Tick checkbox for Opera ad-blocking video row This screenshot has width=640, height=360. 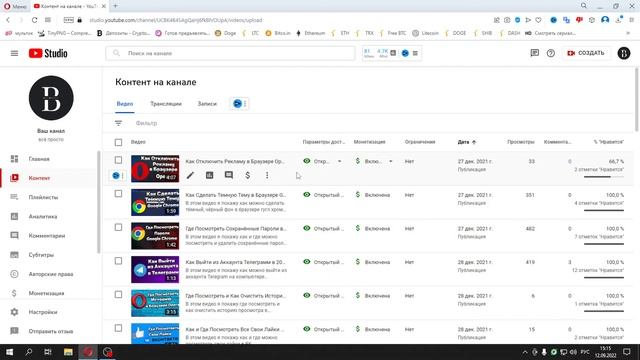pos(118,160)
